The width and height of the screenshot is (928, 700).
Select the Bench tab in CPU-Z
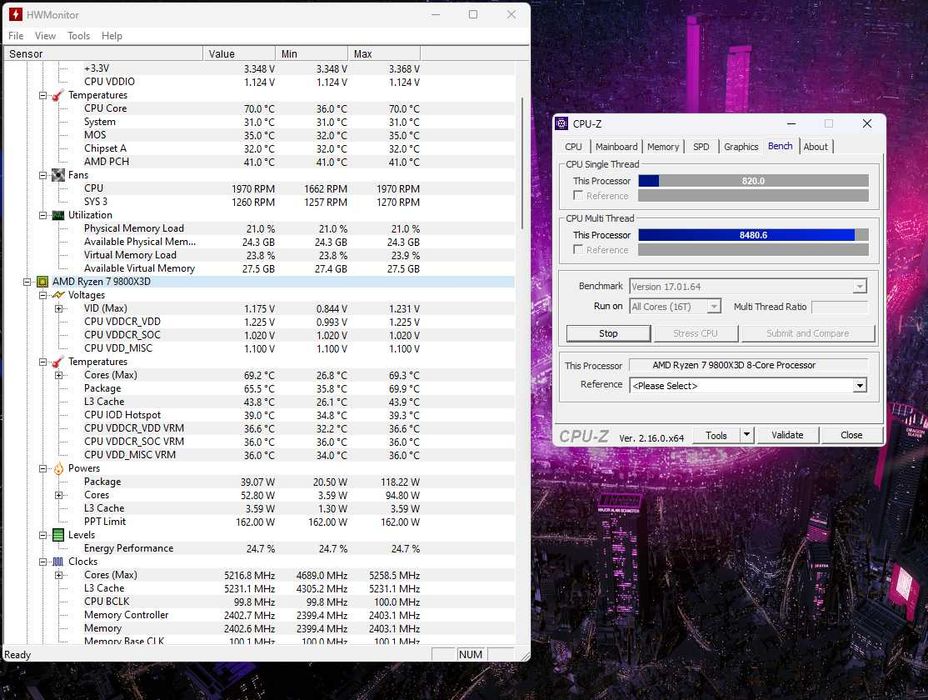(x=780, y=146)
